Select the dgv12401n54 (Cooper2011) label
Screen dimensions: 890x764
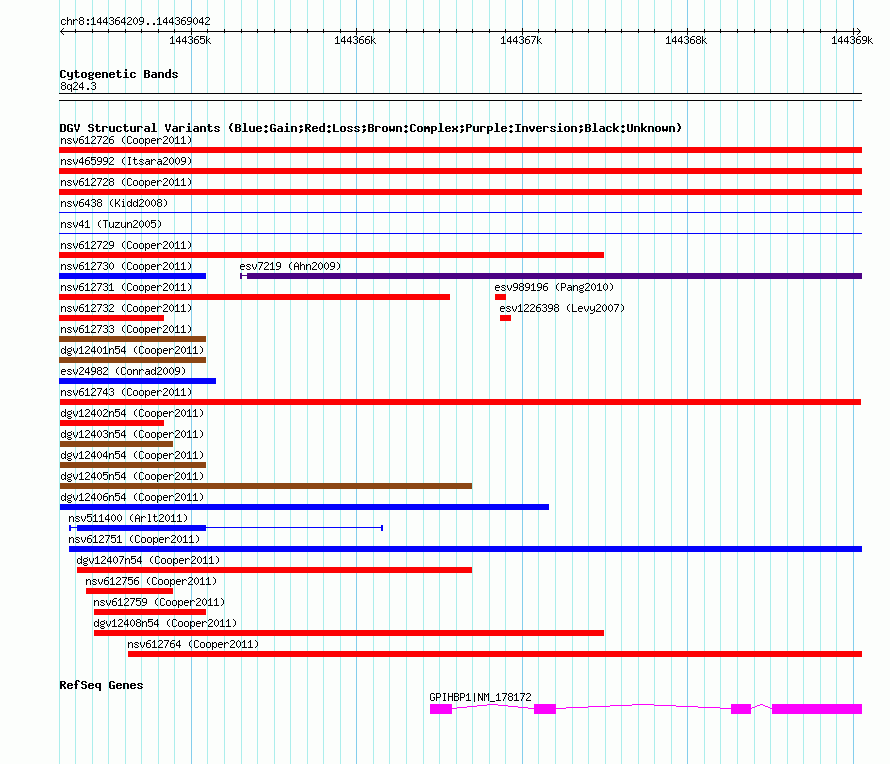[x=132, y=350]
